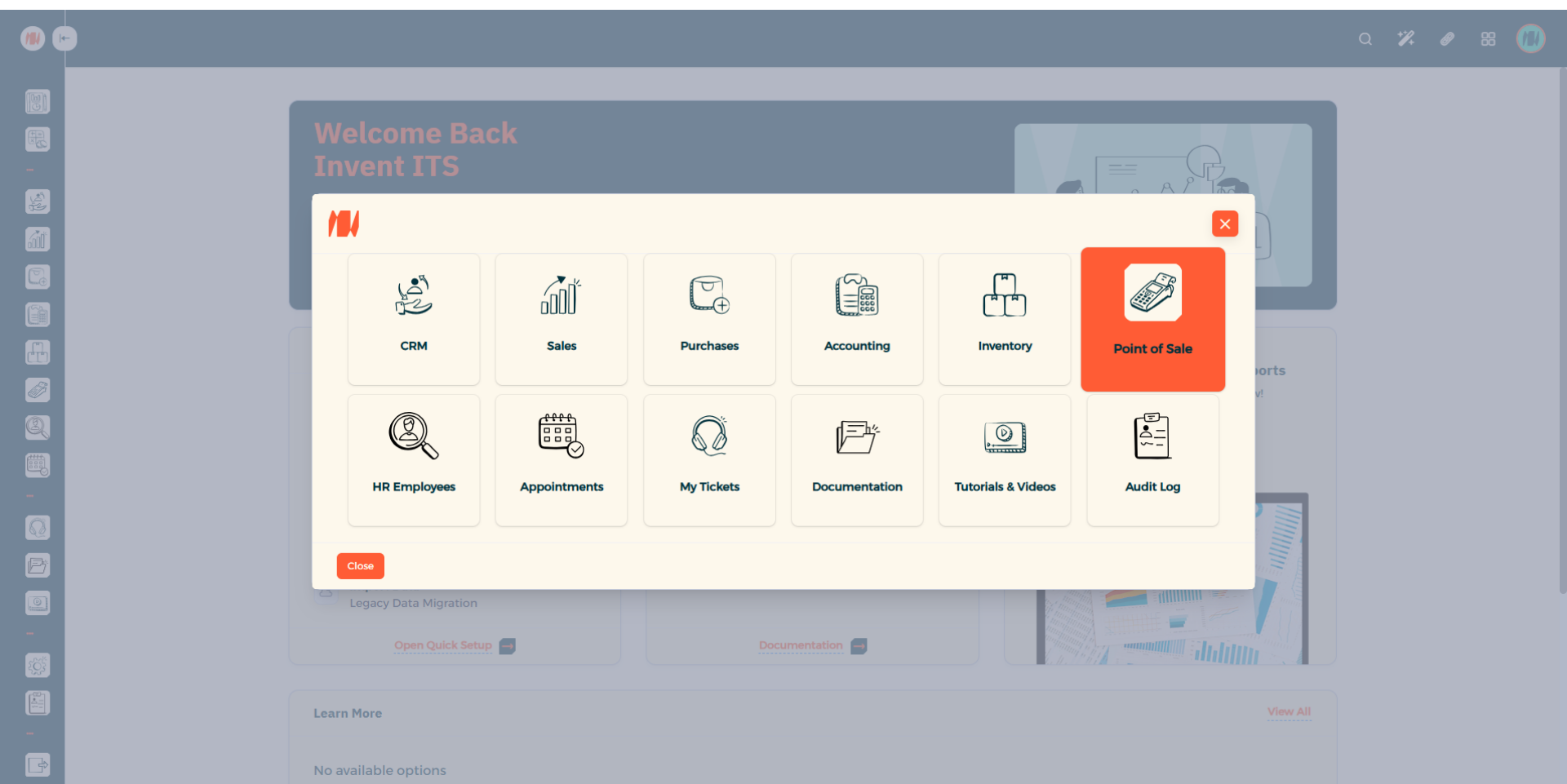Dismiss the modal with the X button

(1224, 224)
